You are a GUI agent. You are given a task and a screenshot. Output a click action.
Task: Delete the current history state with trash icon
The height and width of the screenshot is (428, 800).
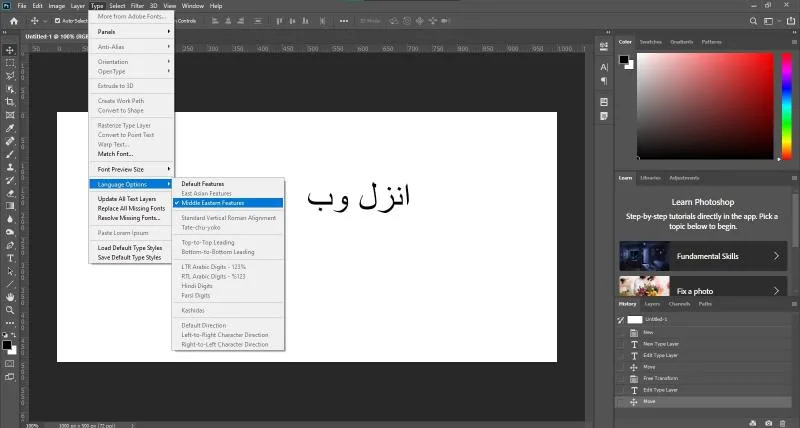pos(783,423)
